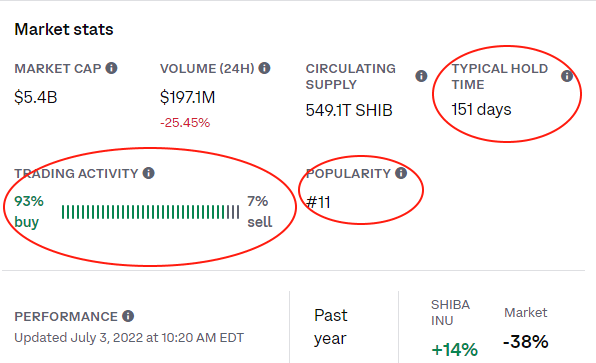Click the Performance info icon
Image resolution: width=596 pixels, height=363 pixels.
point(128,316)
